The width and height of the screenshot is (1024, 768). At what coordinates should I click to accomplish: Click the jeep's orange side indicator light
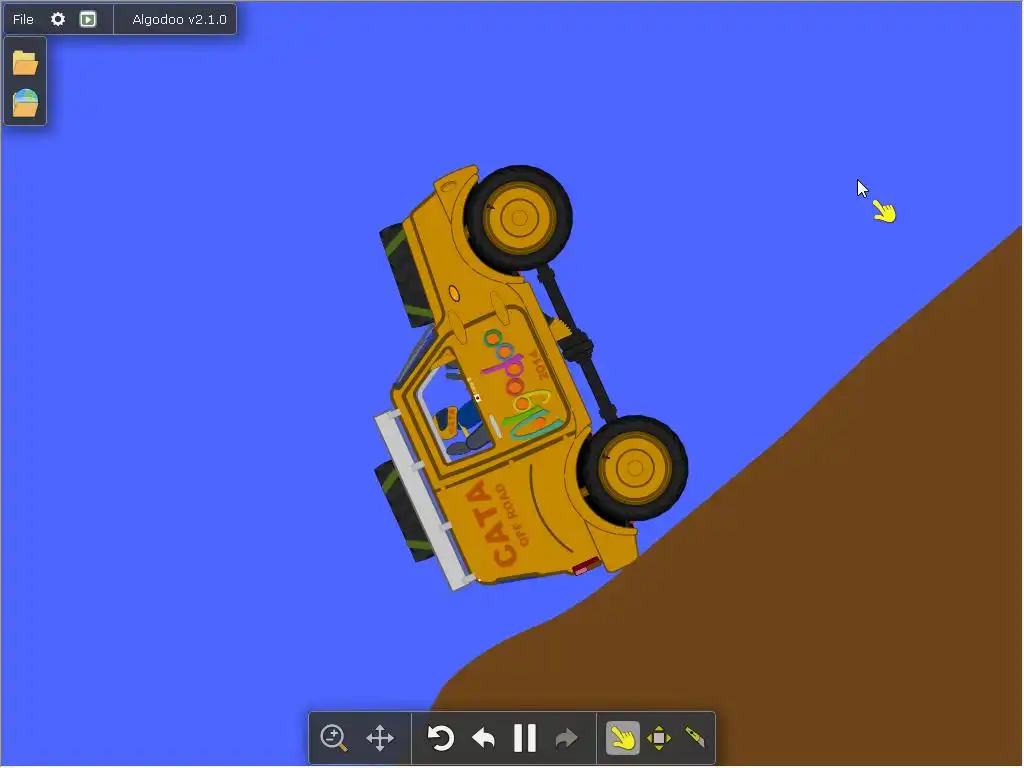click(454, 294)
